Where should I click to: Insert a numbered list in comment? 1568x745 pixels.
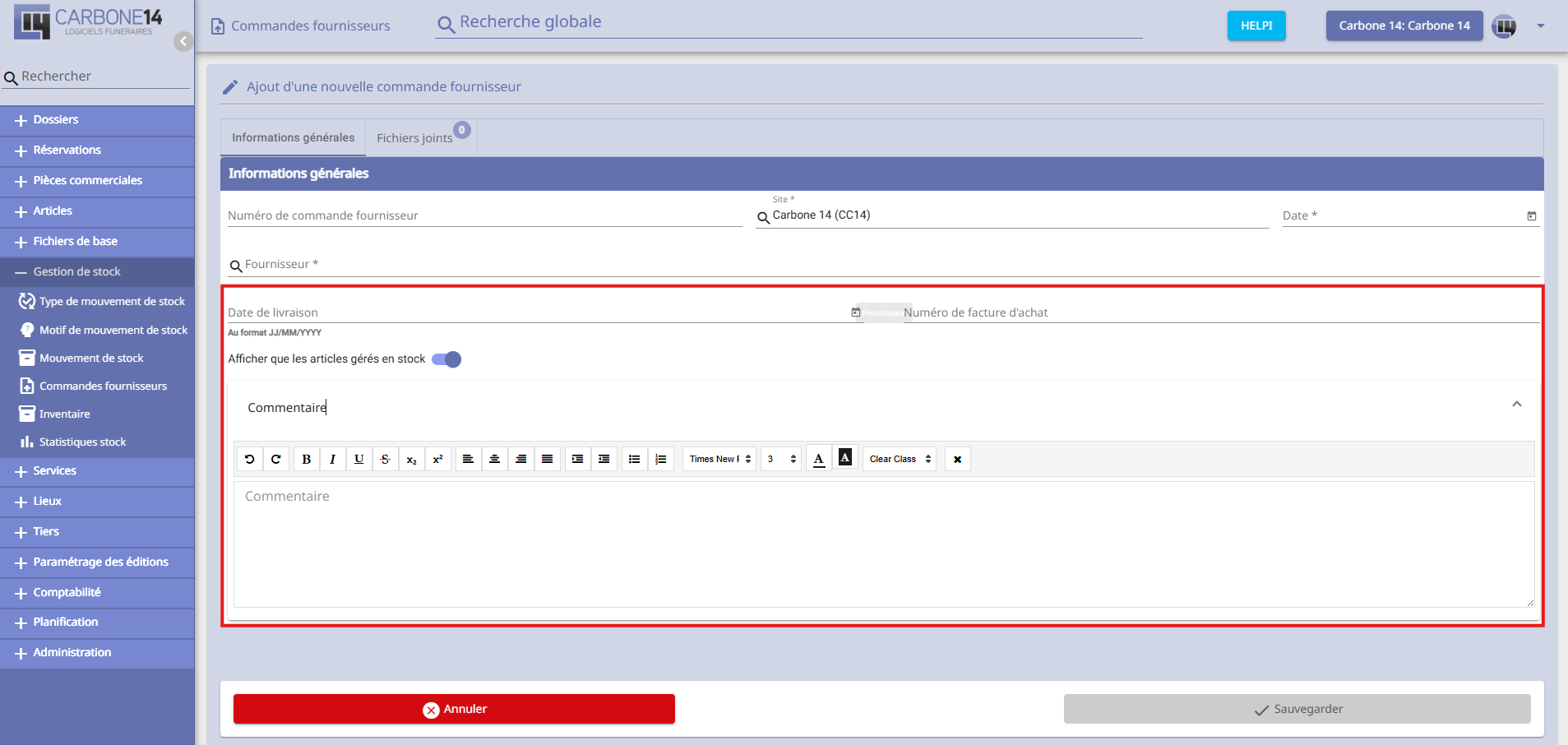tap(660, 459)
